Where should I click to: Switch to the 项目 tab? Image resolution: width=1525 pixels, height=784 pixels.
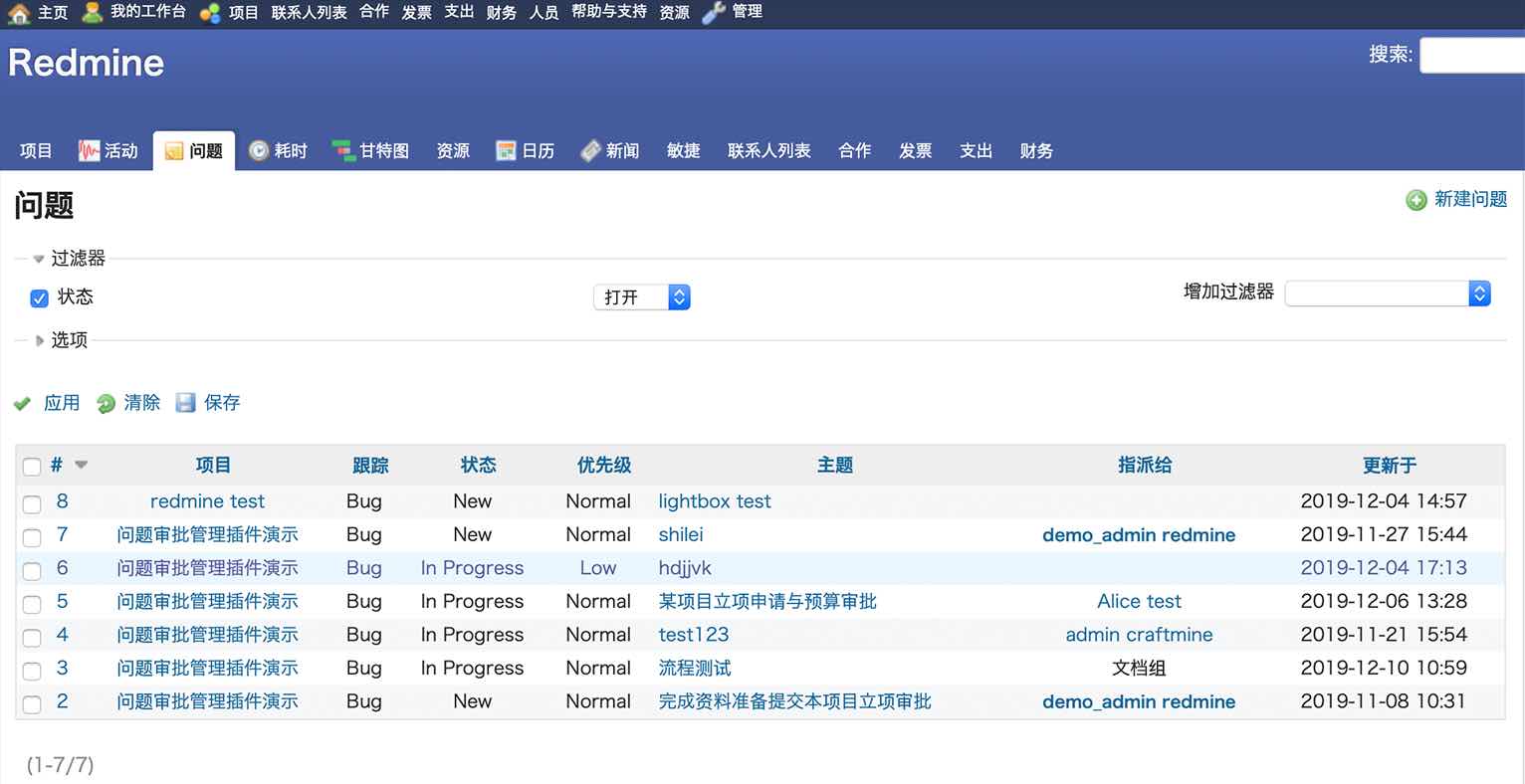[36, 151]
